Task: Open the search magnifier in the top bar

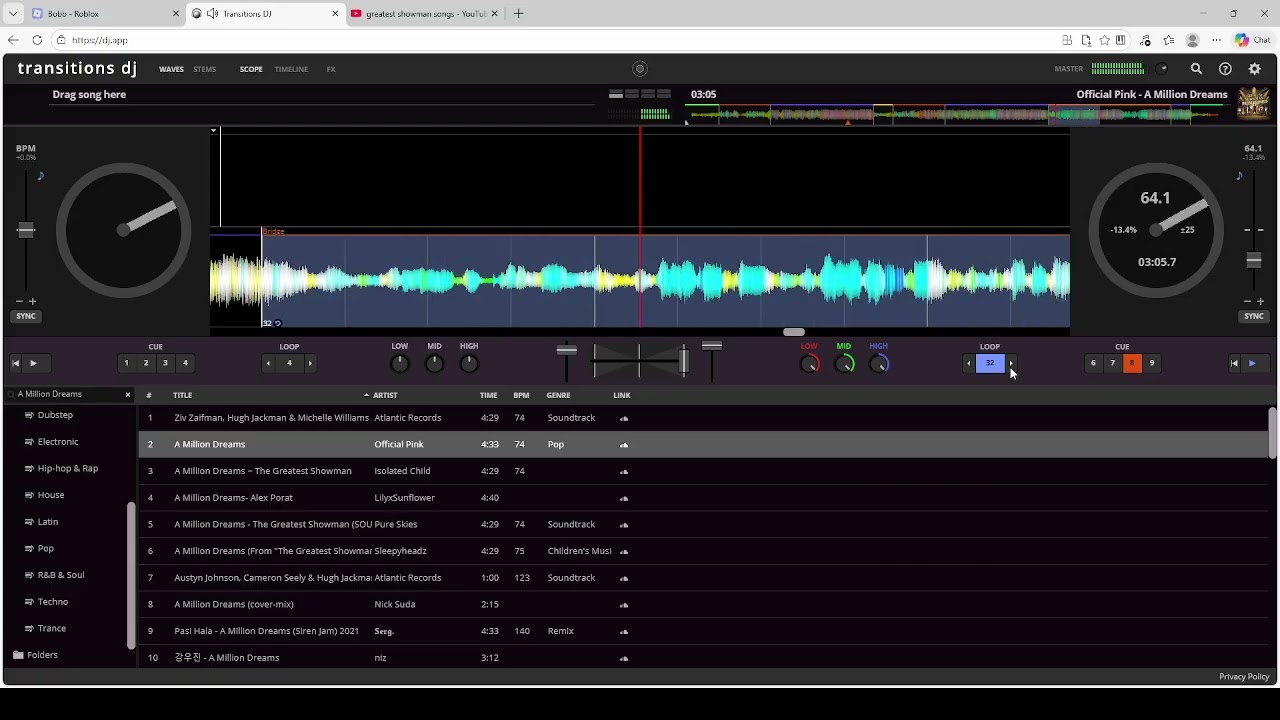Action: click(x=1196, y=69)
